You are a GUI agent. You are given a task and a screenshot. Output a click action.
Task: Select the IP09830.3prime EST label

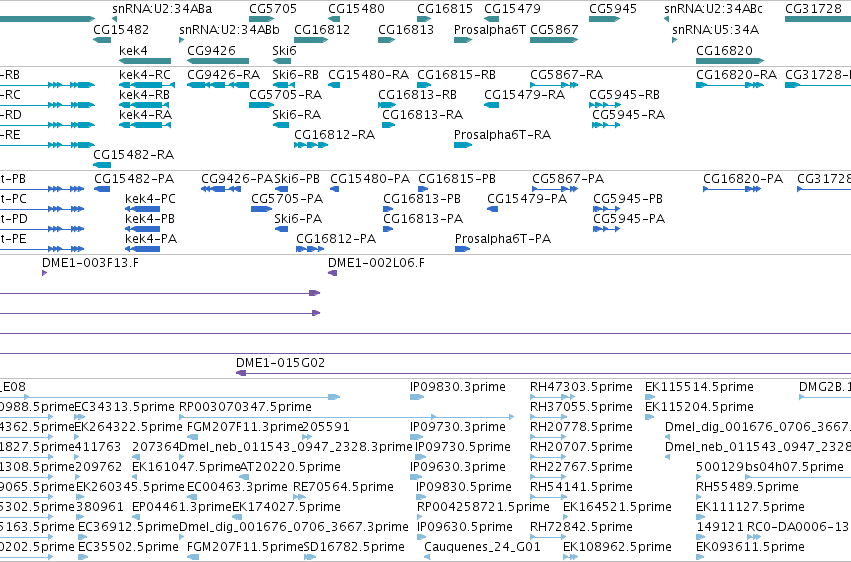pyautogui.click(x=458, y=387)
